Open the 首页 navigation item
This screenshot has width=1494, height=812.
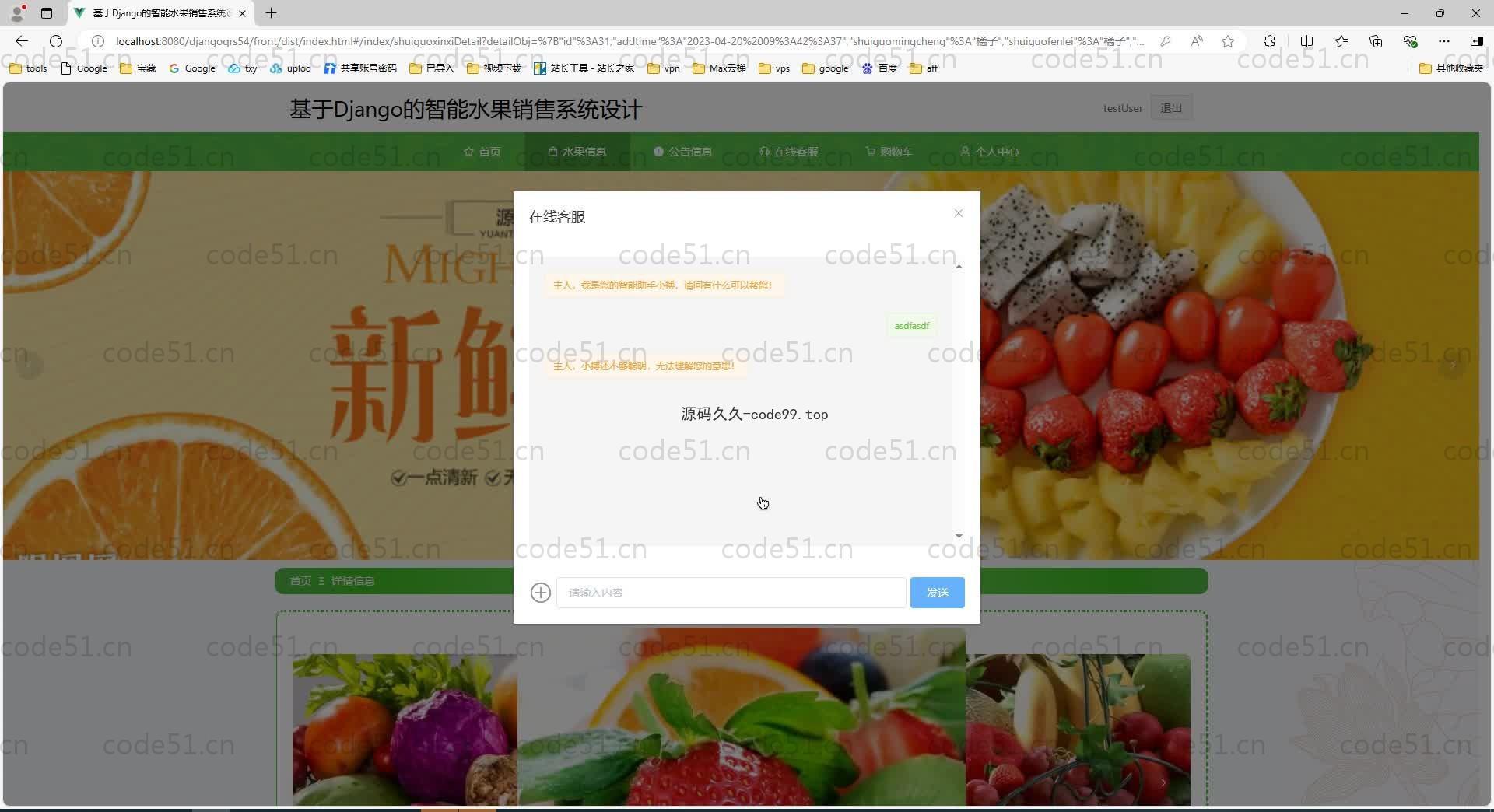coord(482,152)
